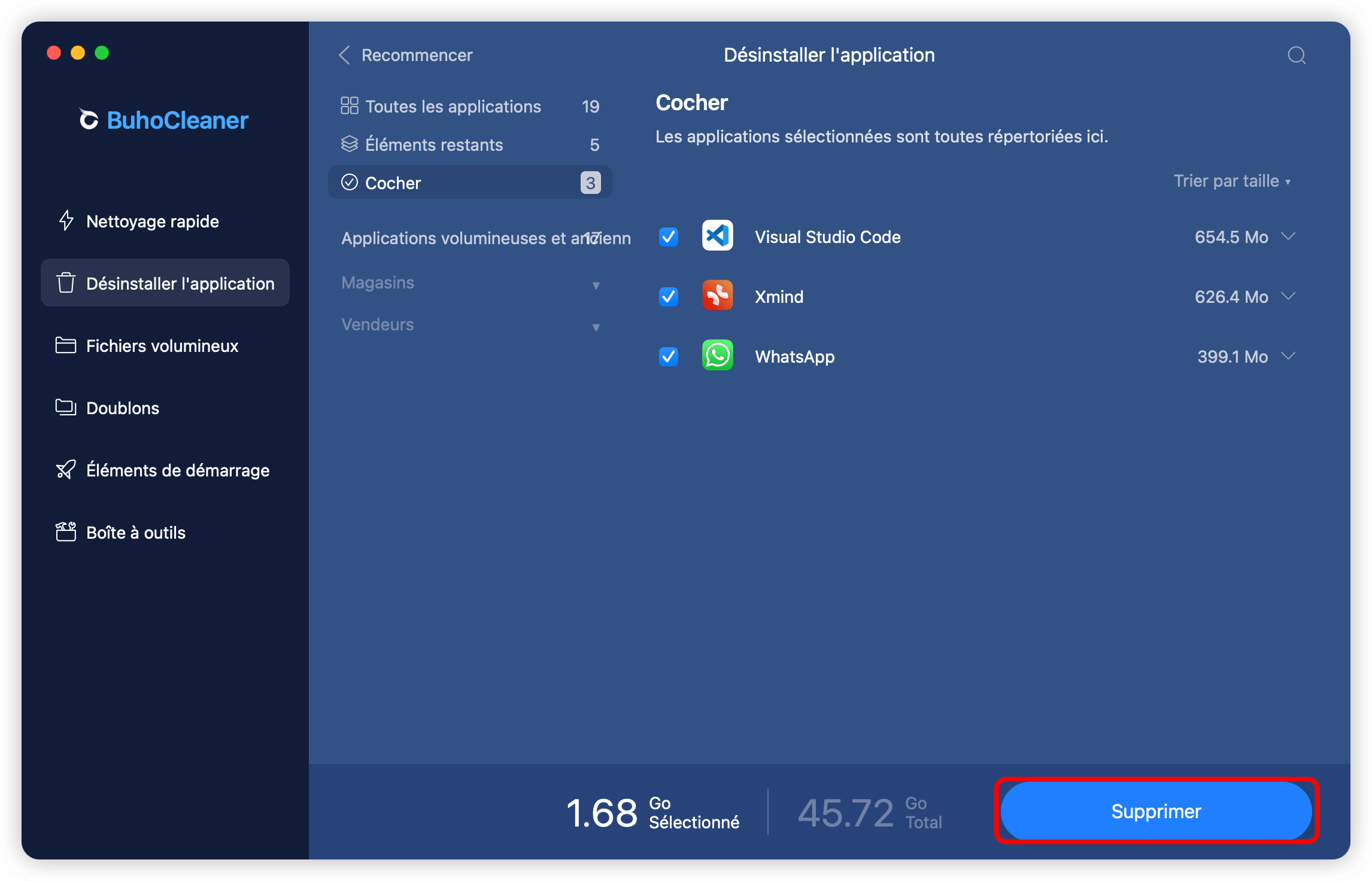Expand the Magasins filter
This screenshot has width=1372, height=881.
pos(471,283)
